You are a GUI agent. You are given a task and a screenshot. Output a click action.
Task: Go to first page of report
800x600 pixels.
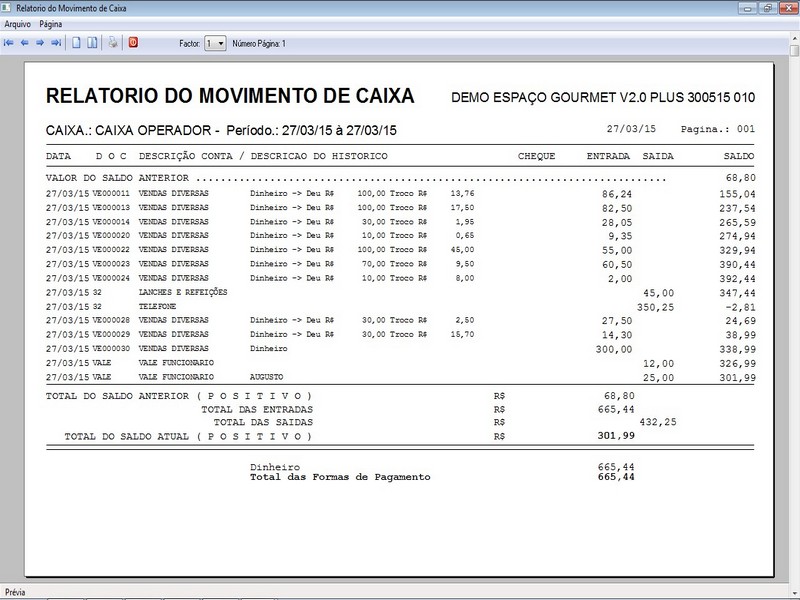[x=8, y=43]
